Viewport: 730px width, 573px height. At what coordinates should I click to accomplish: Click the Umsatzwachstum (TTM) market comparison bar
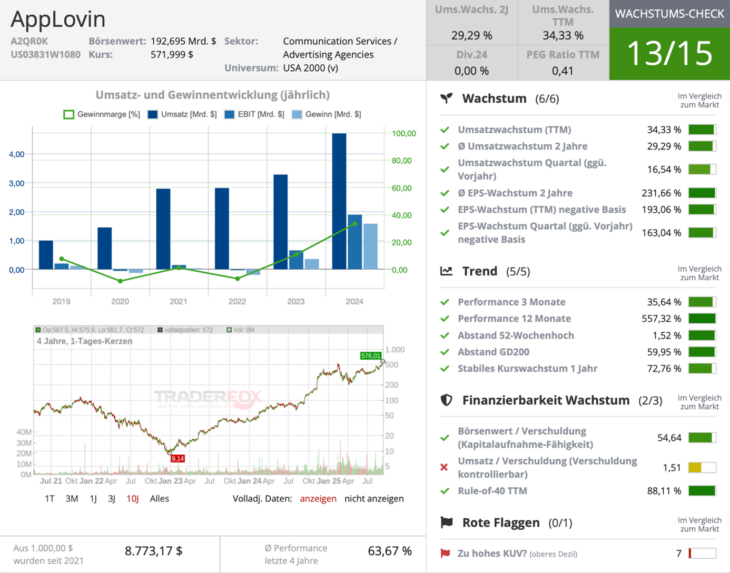702,129
